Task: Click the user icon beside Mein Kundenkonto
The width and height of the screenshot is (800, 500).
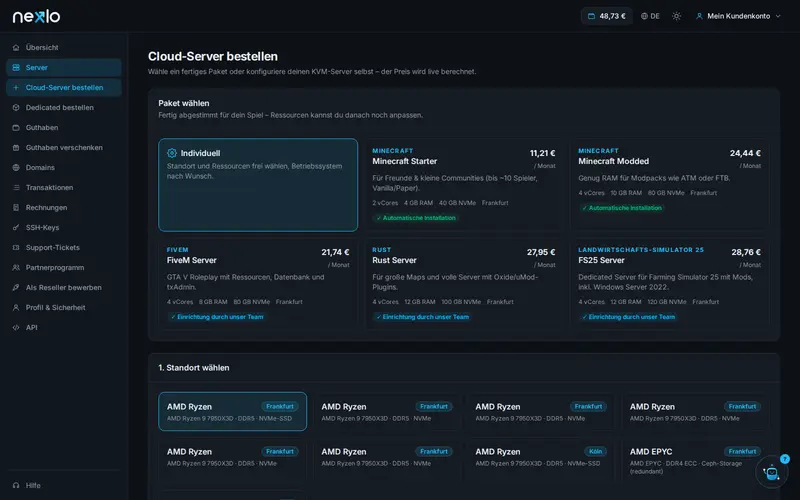Action: [699, 16]
